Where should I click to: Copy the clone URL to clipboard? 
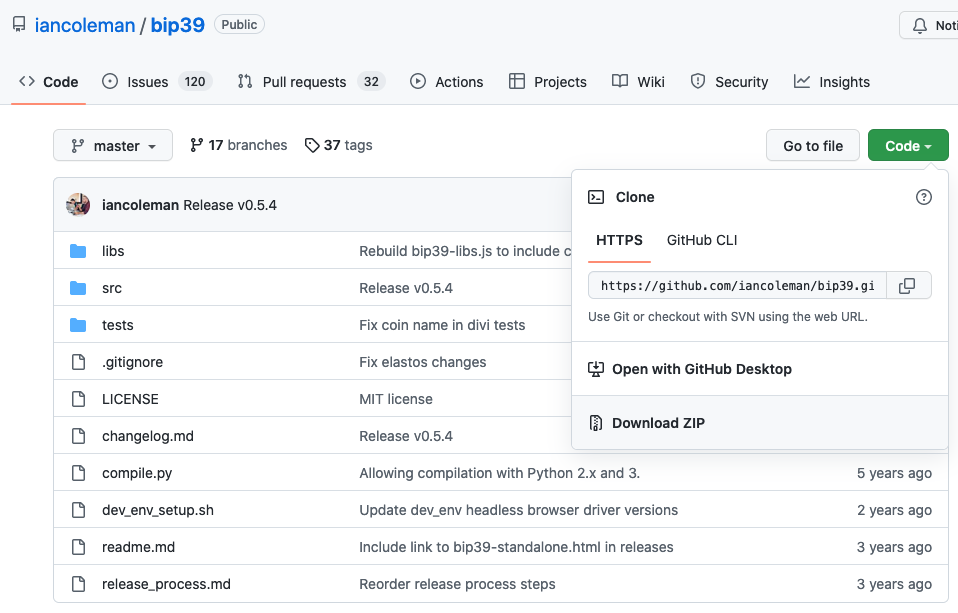[909, 285]
